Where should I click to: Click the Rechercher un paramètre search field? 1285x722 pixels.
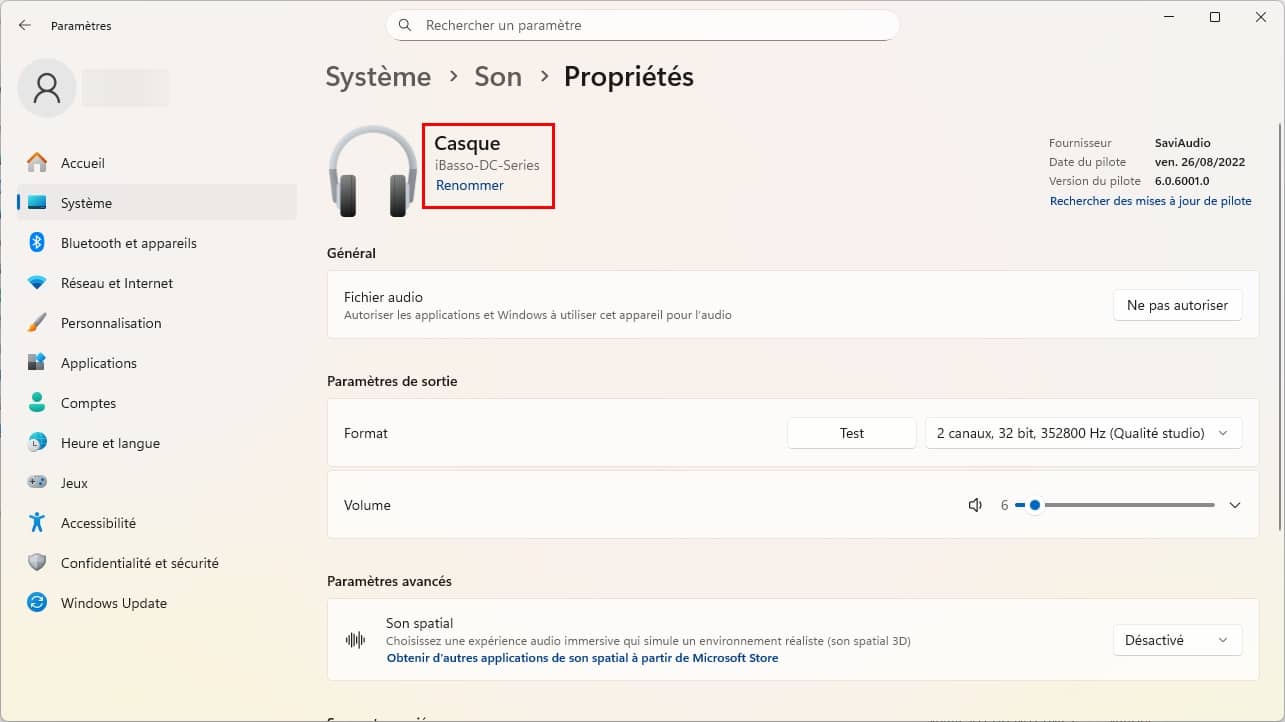pos(642,25)
